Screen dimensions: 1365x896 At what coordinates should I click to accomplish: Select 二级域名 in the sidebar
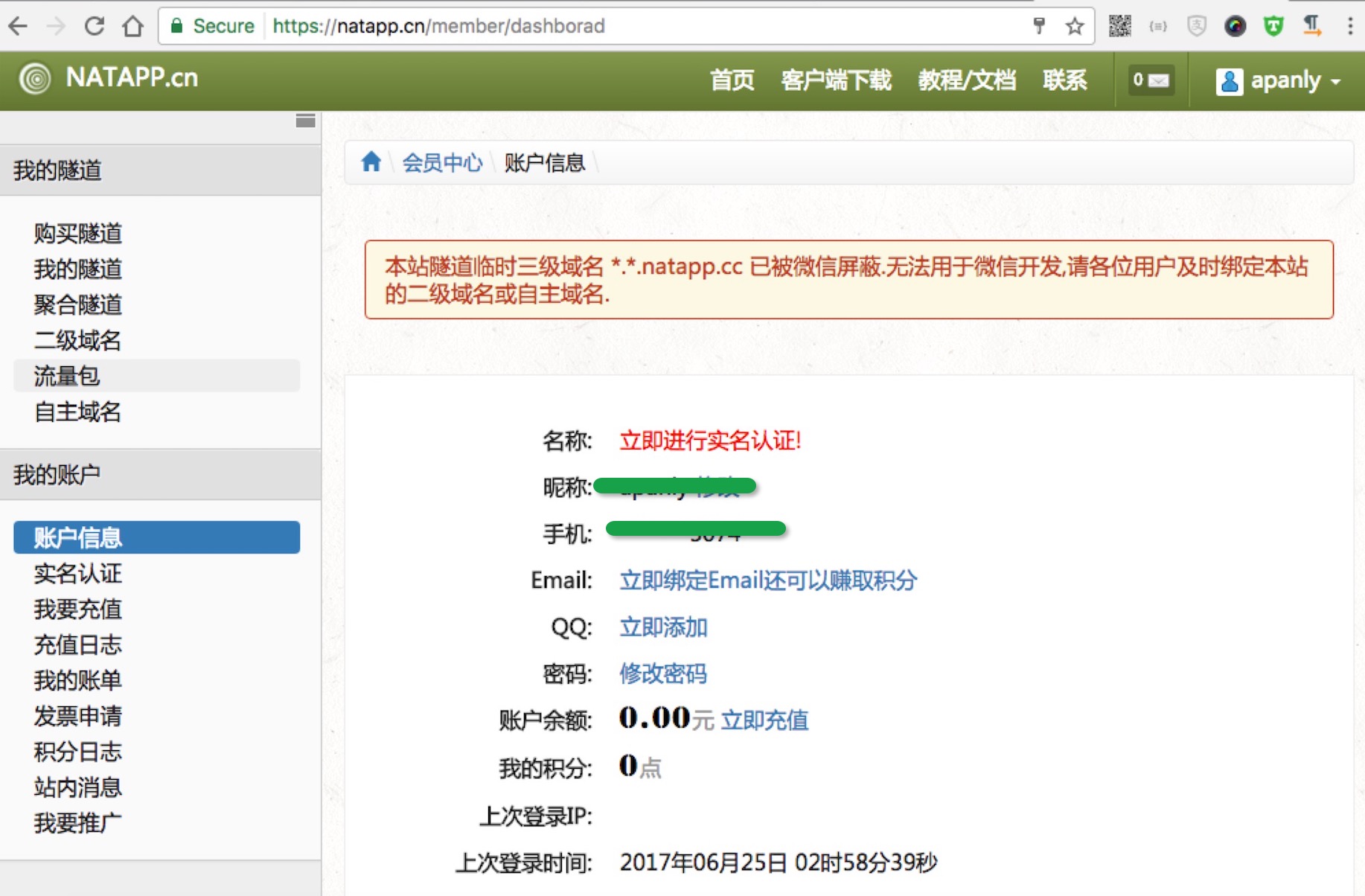(x=77, y=340)
